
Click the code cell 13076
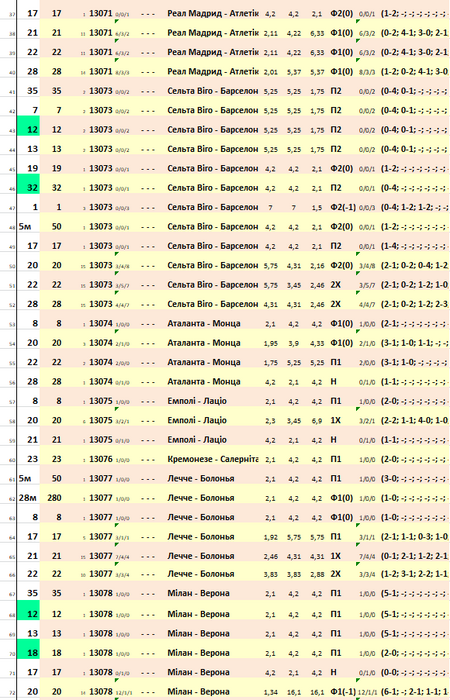click(x=101, y=459)
